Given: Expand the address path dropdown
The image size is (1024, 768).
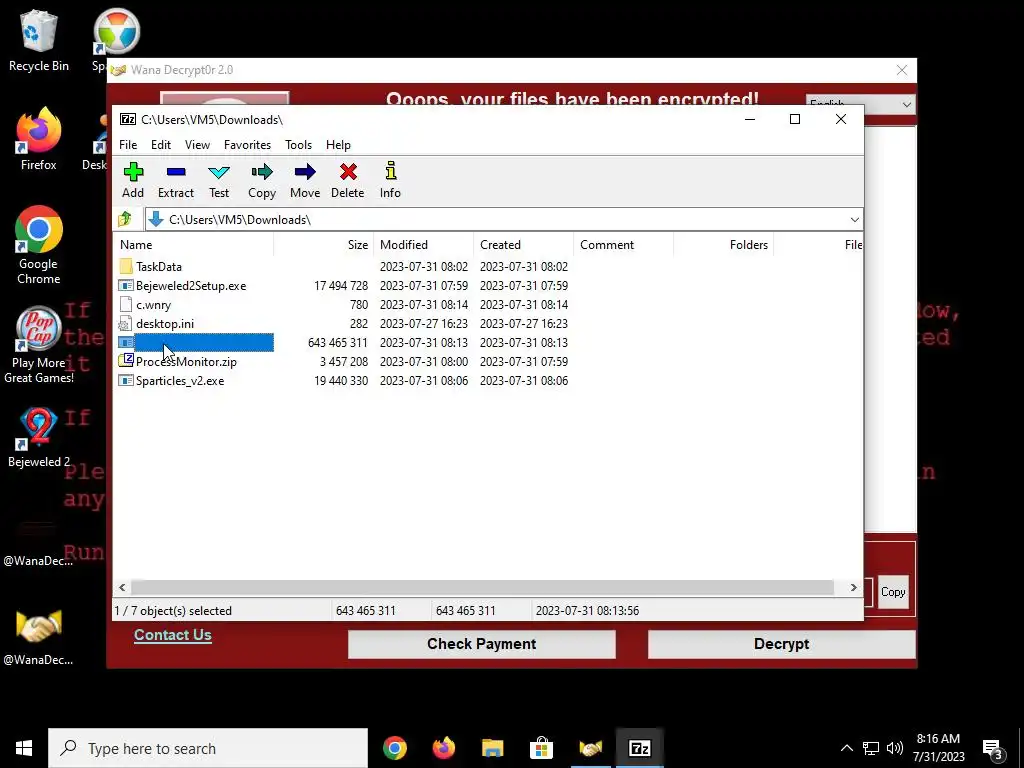Looking at the screenshot, I should [x=854, y=219].
